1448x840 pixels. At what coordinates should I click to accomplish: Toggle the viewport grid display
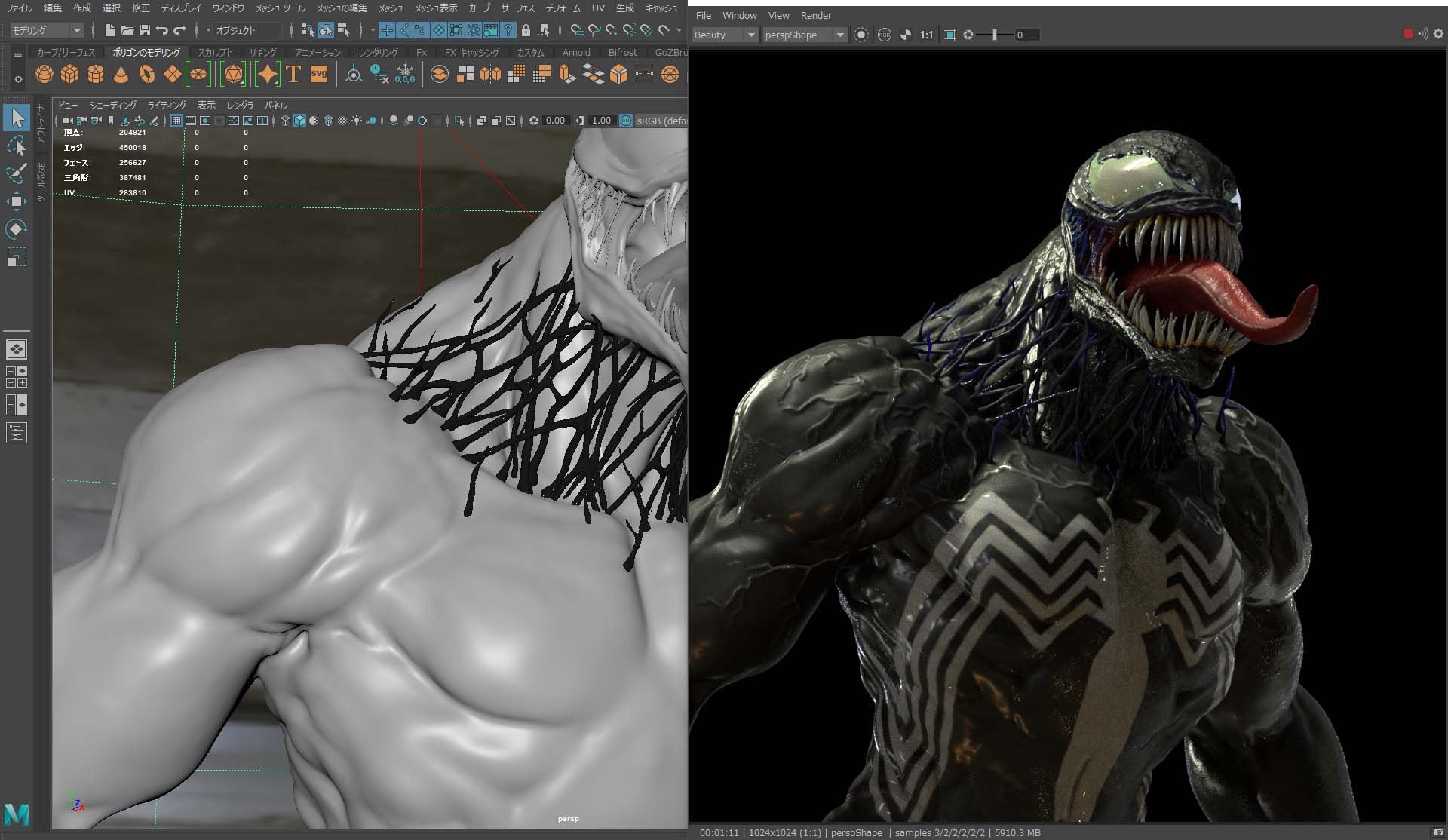(x=176, y=121)
